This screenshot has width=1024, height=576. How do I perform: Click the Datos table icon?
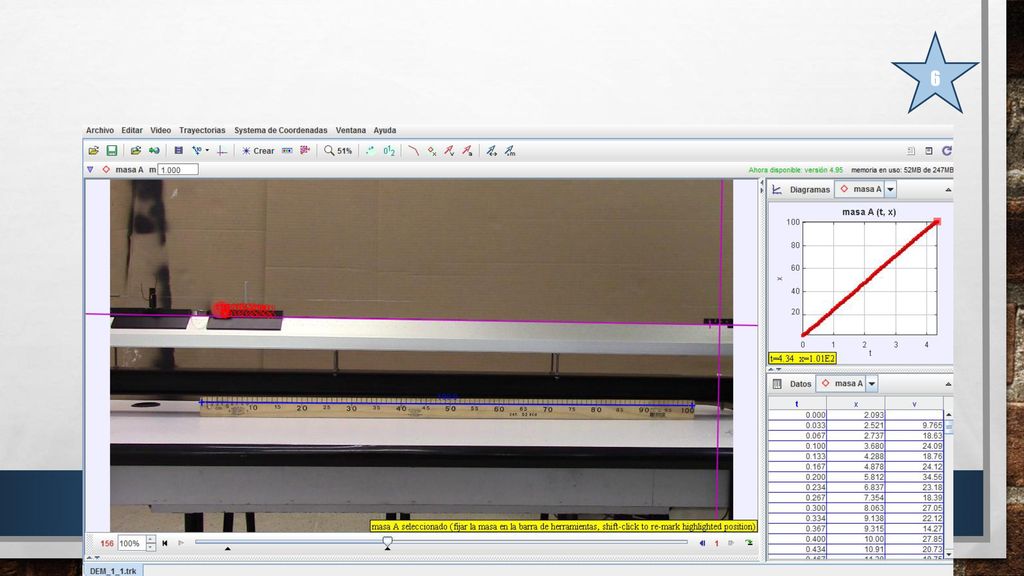pos(777,384)
